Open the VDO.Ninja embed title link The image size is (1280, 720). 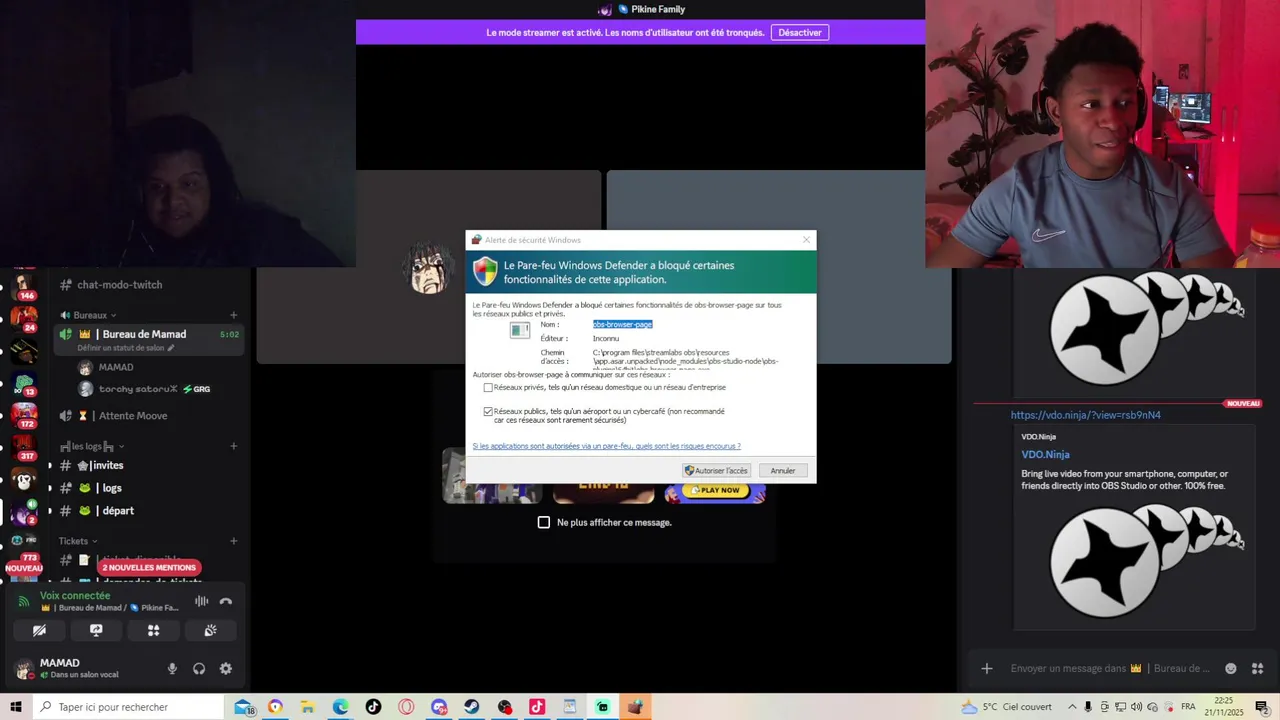point(1045,454)
